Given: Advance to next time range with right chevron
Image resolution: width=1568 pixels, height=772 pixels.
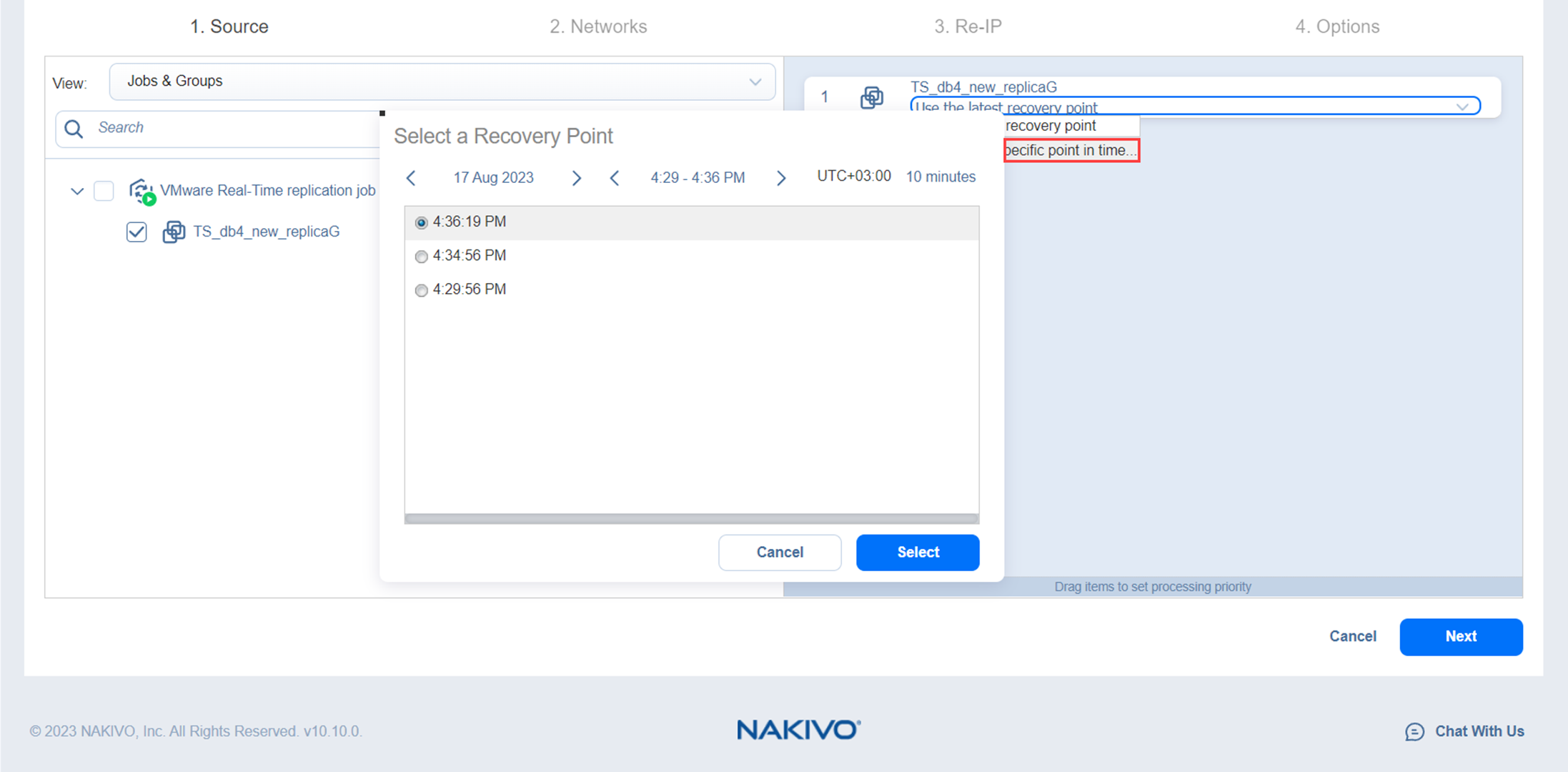Looking at the screenshot, I should (781, 177).
